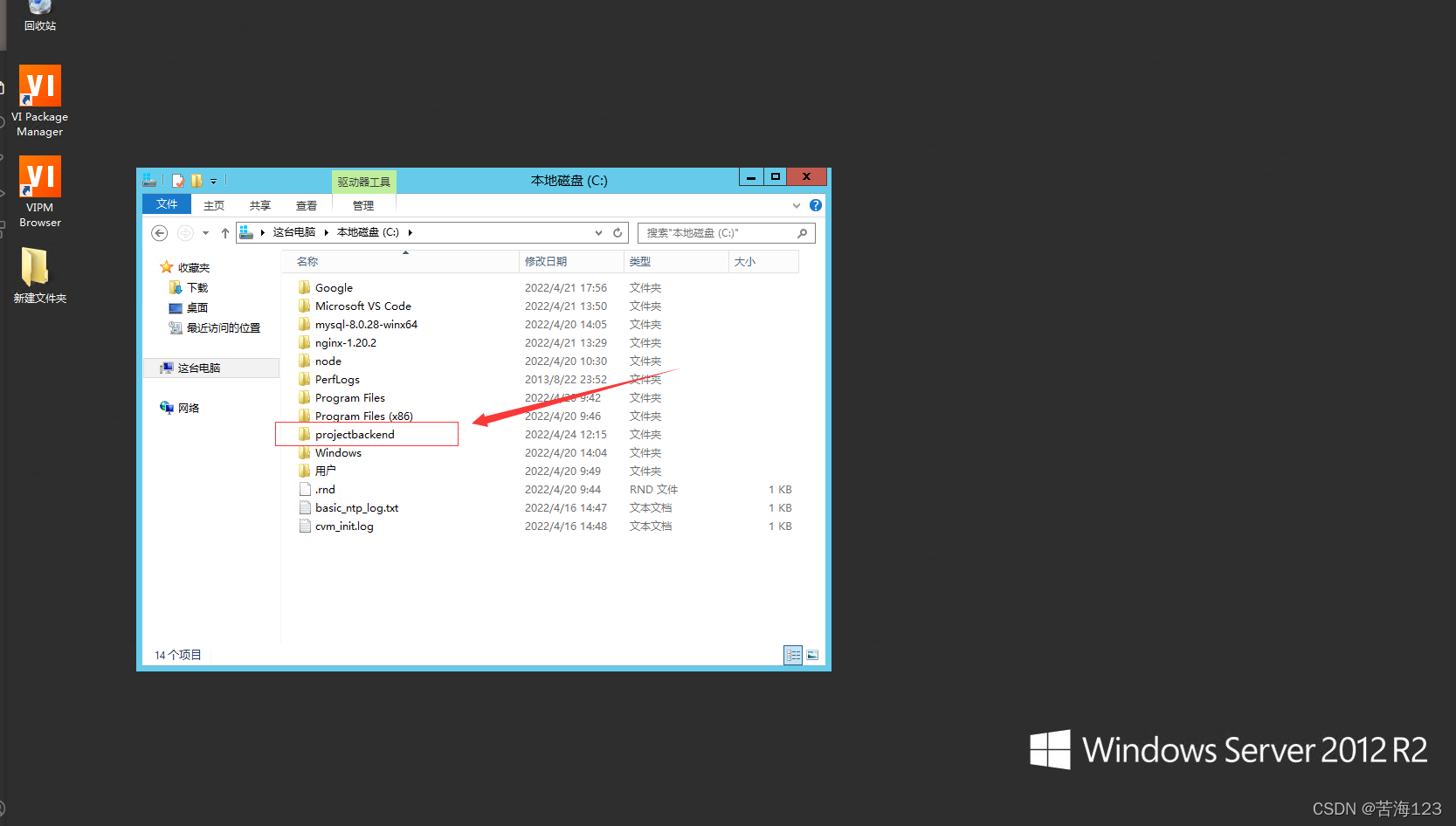
Task: Open Explorer help icon
Action: (x=816, y=205)
